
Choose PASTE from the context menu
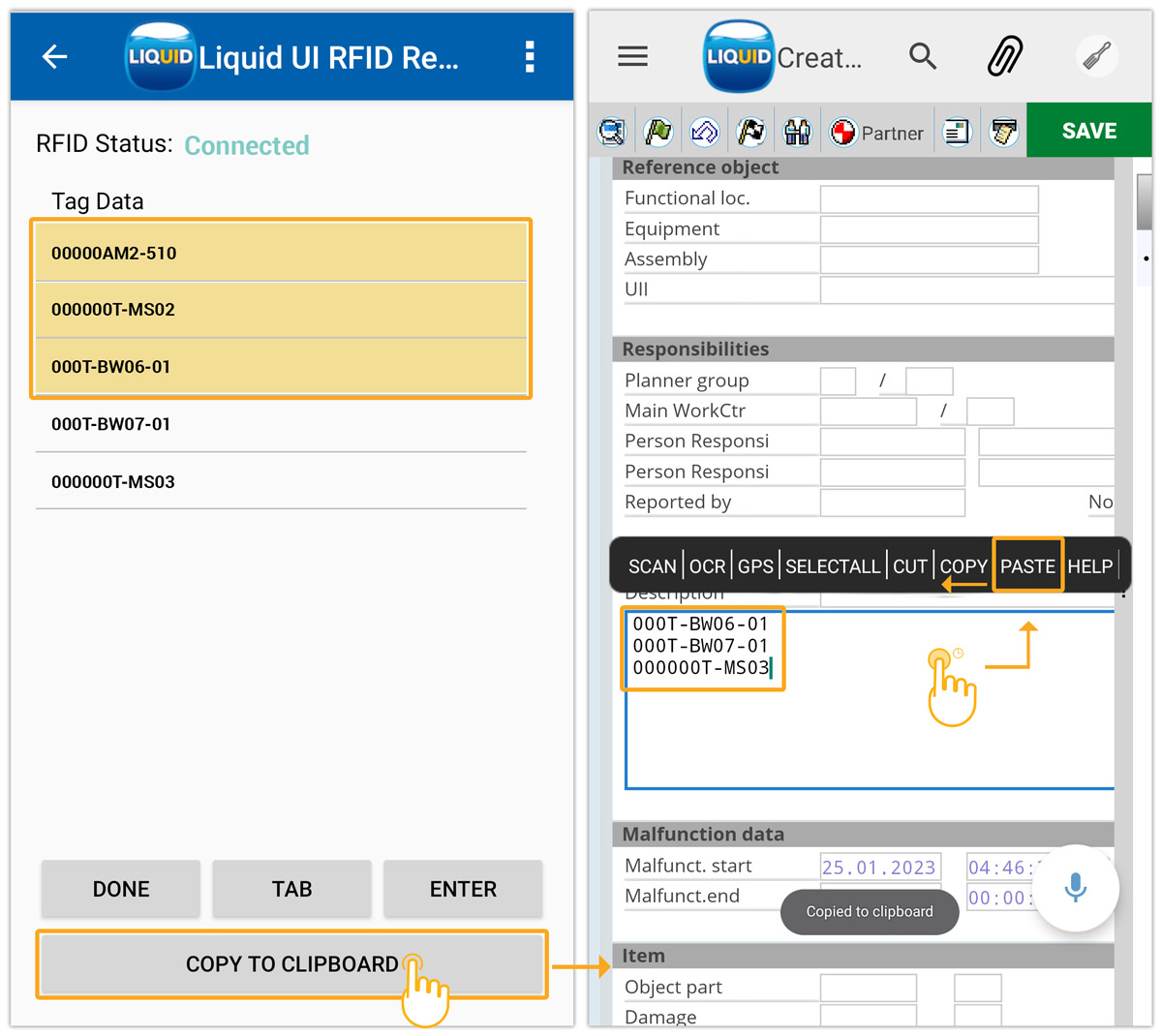coord(1027,565)
